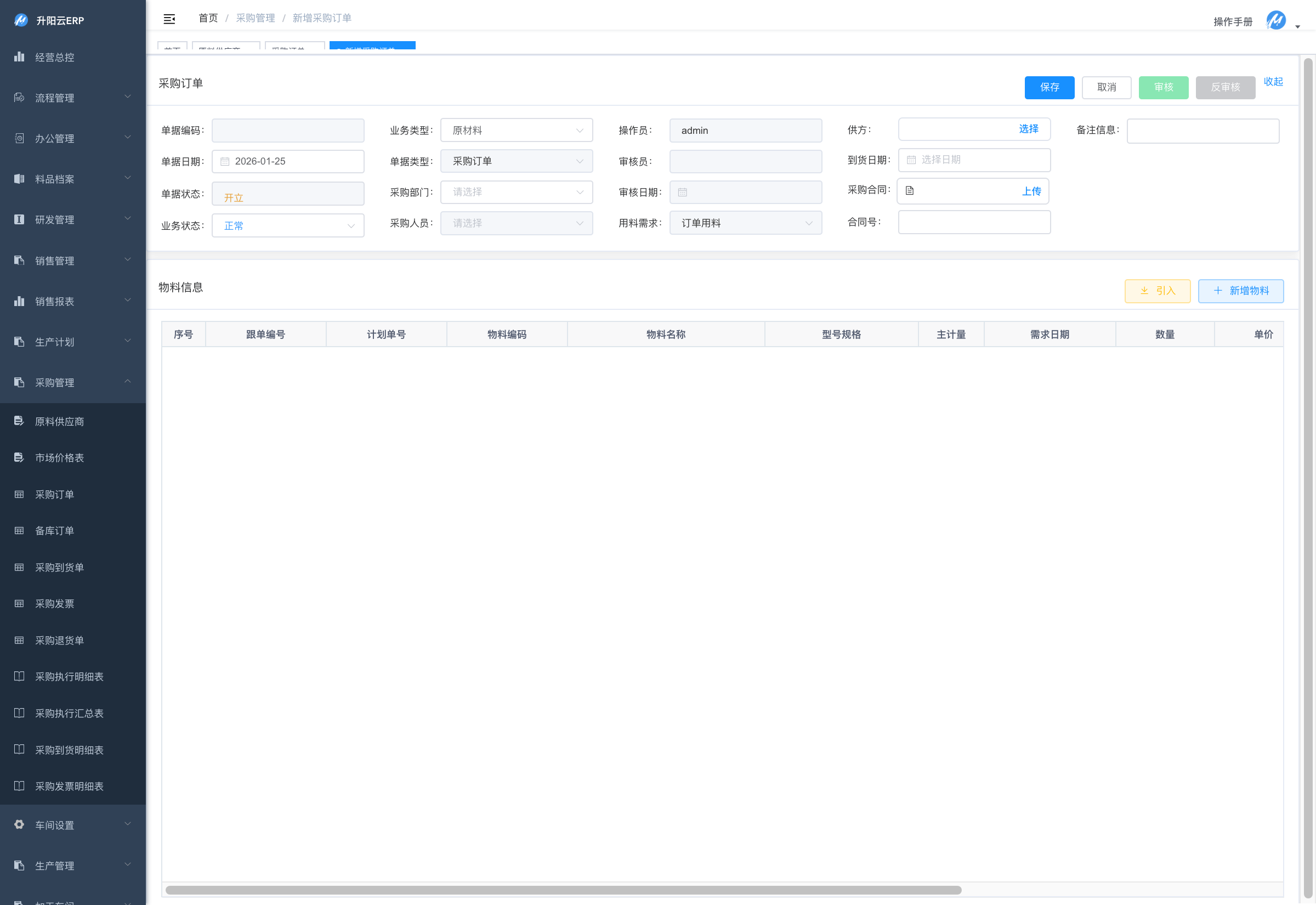
Task: Click the calendar icon in 到货日期 field
Action: (x=911, y=160)
